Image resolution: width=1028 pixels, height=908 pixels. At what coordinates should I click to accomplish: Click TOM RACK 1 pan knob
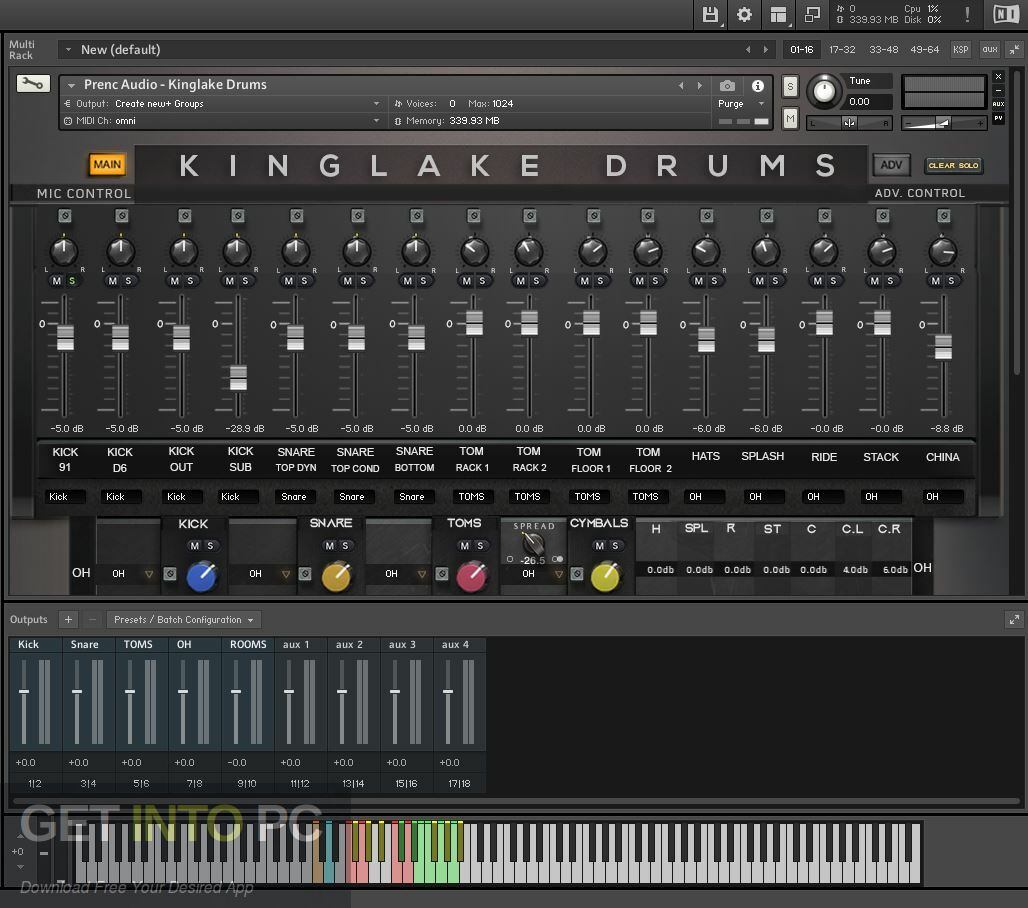click(x=474, y=251)
